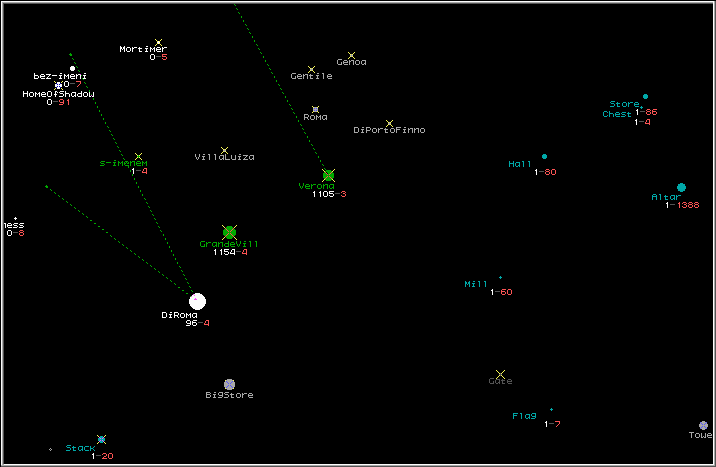
Task: Click the bez-imeni white planet dot
Action: (x=72, y=68)
